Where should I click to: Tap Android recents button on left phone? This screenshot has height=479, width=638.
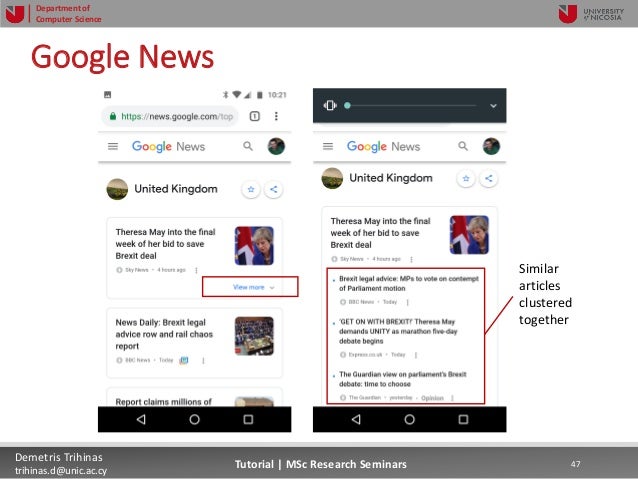248,419
